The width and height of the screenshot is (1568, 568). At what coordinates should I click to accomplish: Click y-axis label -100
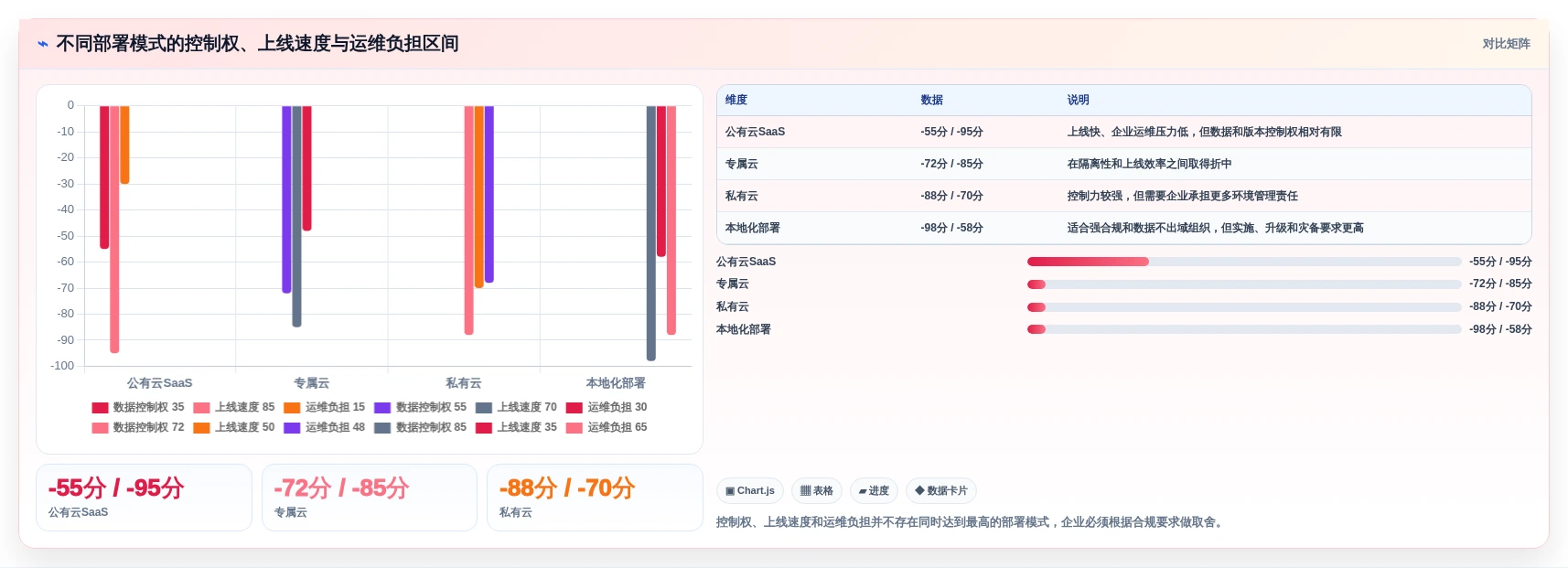tap(62, 366)
